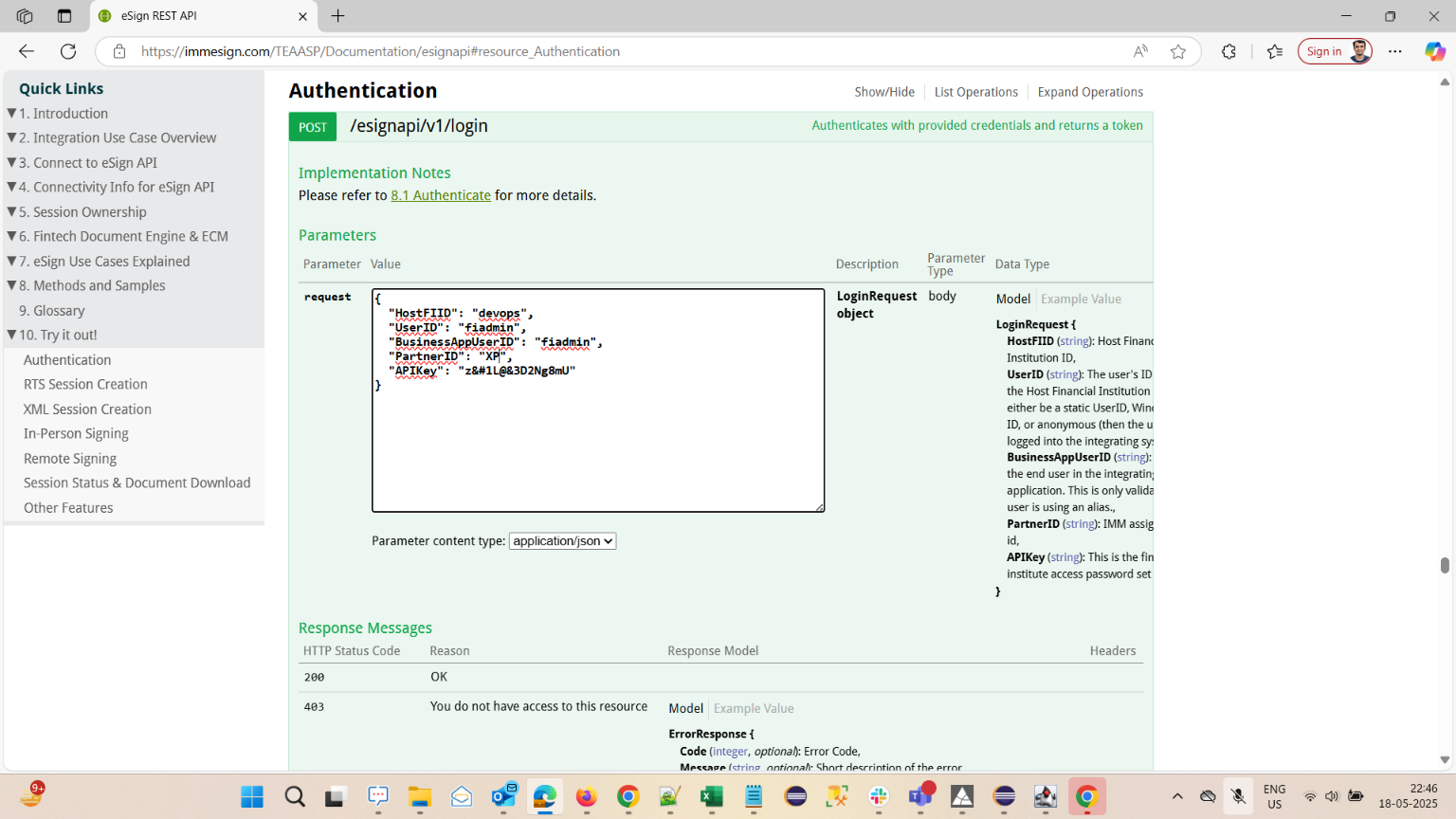Add this page to favorites star

[1178, 52]
